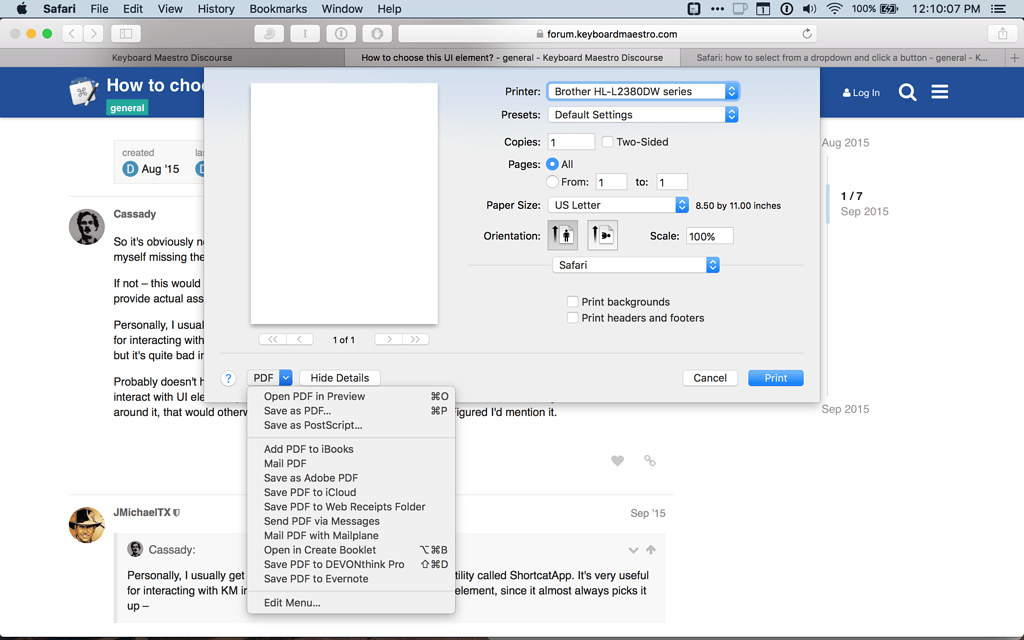Expand the Paper Size dropdown

(618, 205)
